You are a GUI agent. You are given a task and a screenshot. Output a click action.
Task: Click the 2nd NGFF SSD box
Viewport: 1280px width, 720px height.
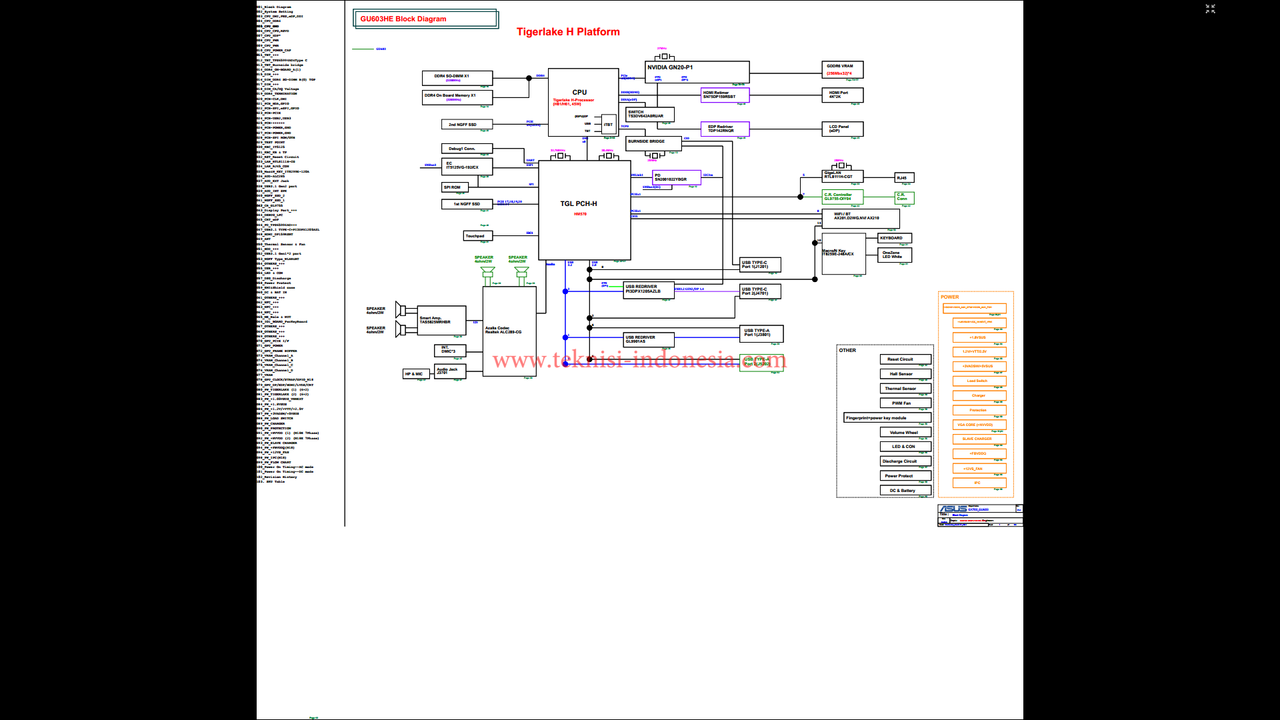coord(467,125)
